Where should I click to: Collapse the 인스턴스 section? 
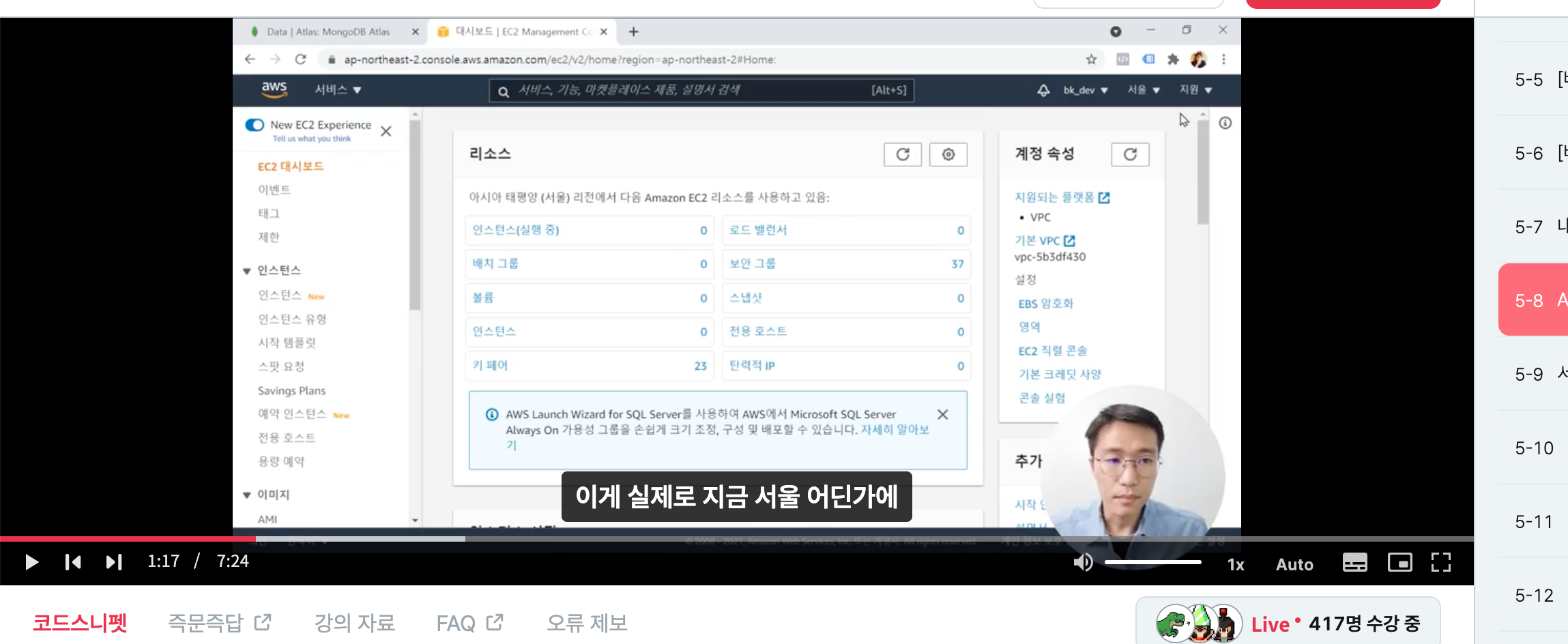[247, 271]
